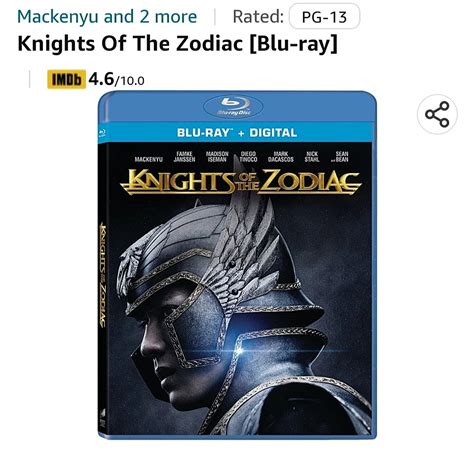Image resolution: width=474 pixels, height=452 pixels.
Task: Click the share icon button
Action: click(x=437, y=114)
